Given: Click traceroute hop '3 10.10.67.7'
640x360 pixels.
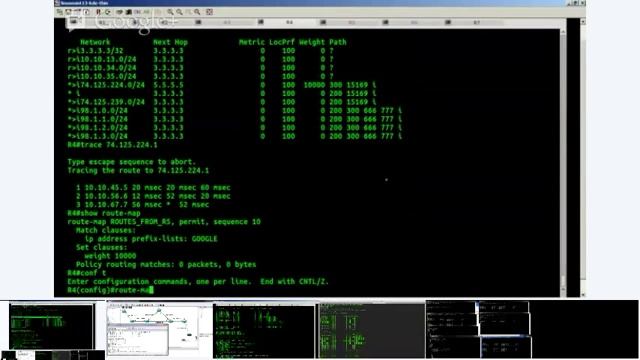Looking at the screenshot, I should (x=142, y=205).
